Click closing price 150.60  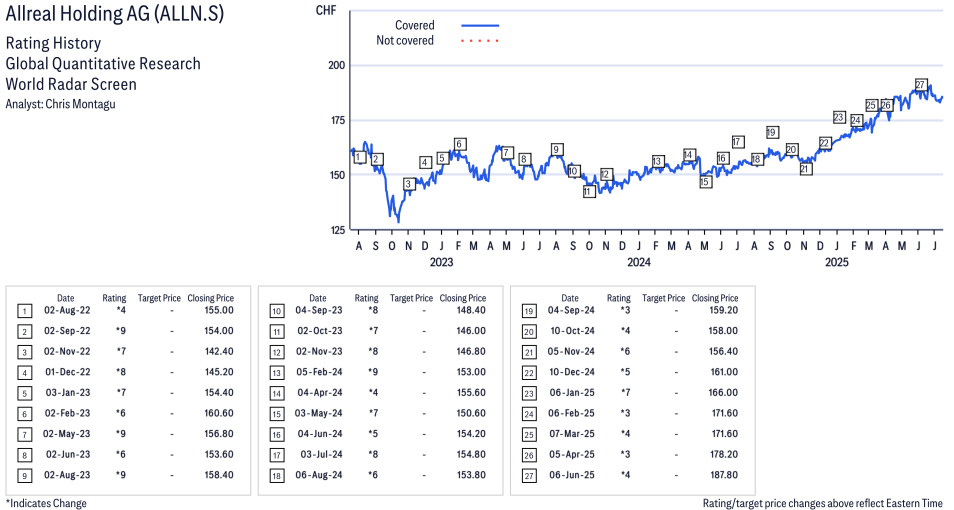[471, 413]
